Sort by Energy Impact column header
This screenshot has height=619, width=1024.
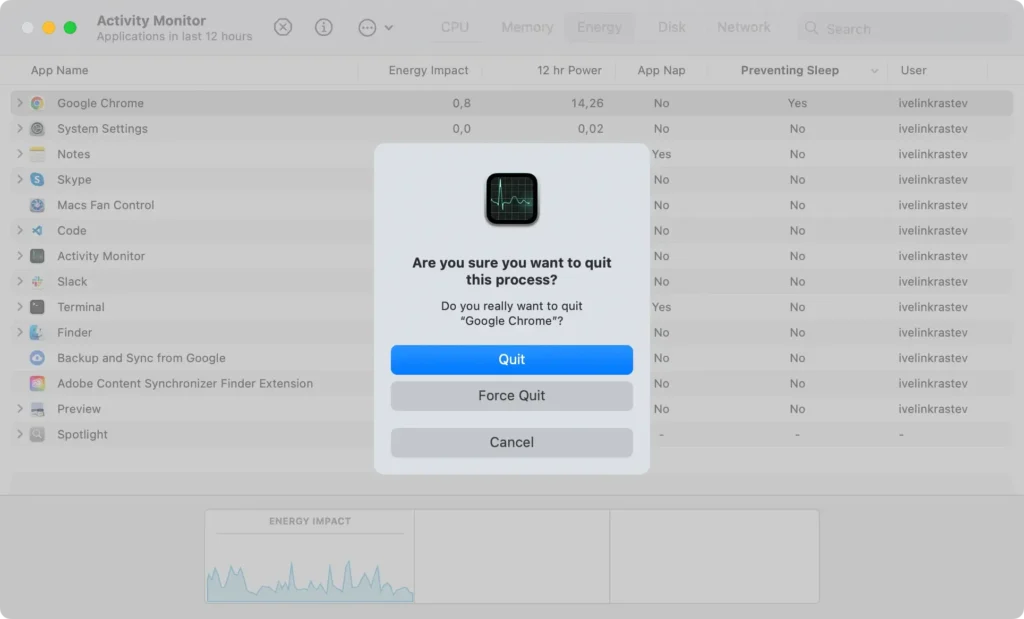[x=428, y=71]
